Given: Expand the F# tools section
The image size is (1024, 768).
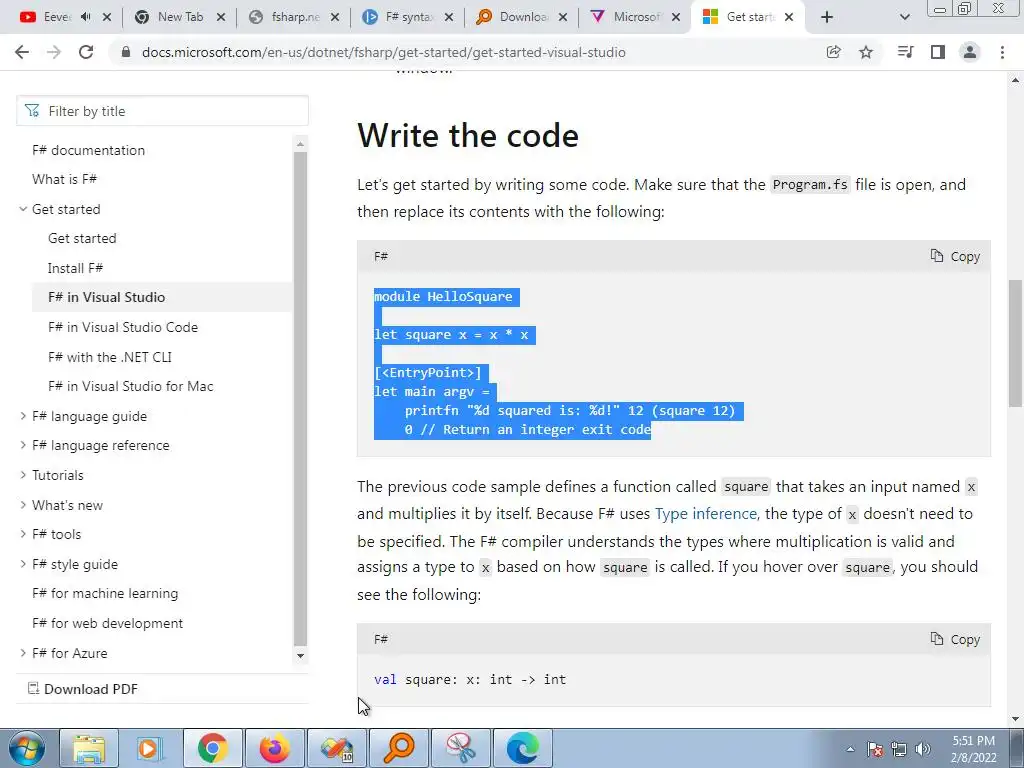Looking at the screenshot, I should click(x=23, y=534).
